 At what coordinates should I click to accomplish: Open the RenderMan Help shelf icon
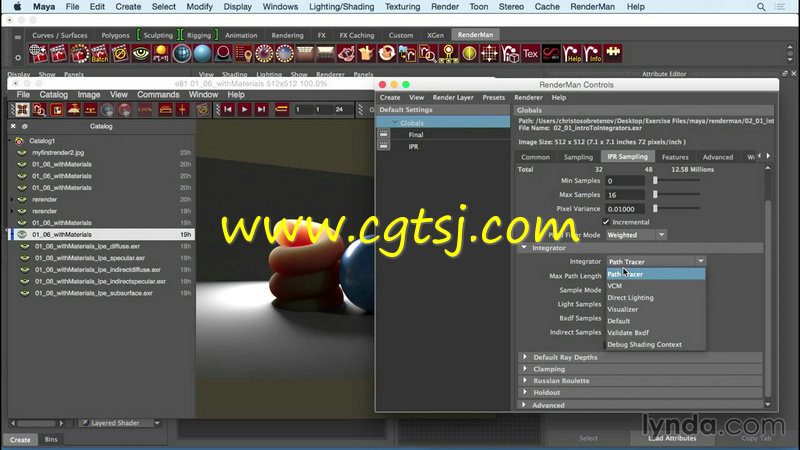click(572, 54)
